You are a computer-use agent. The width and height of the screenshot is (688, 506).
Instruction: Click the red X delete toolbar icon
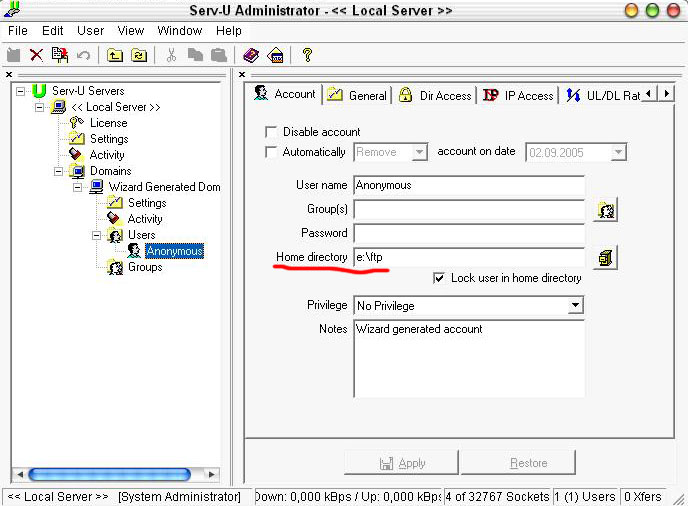36,55
